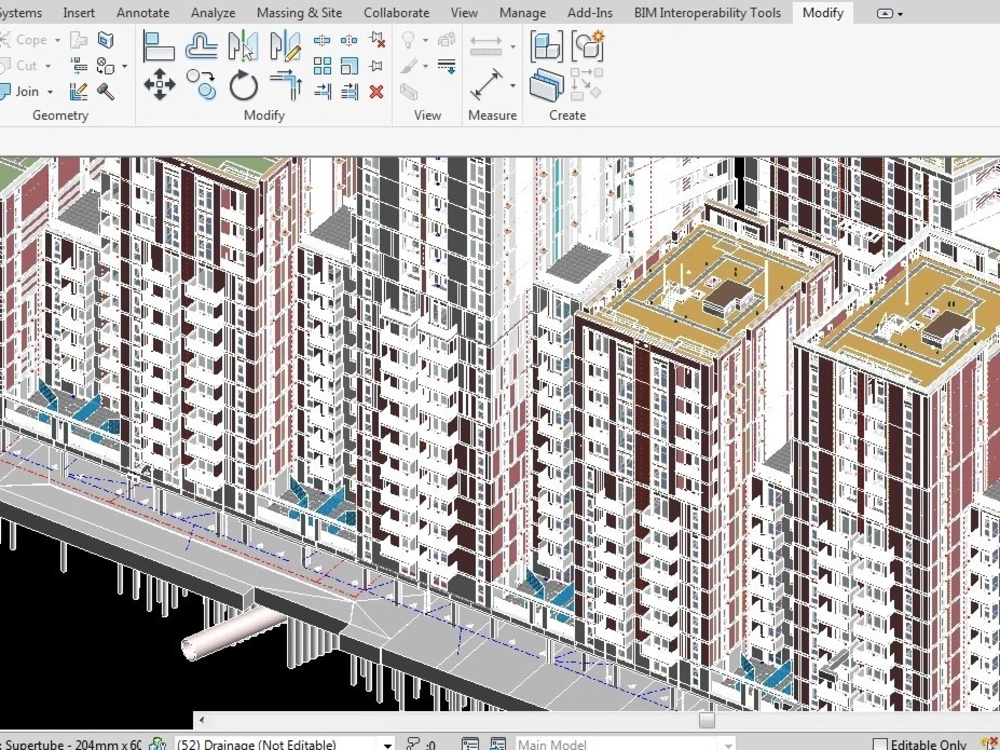Select the Rotate tool
This screenshot has height=750, width=1000.
244,85
